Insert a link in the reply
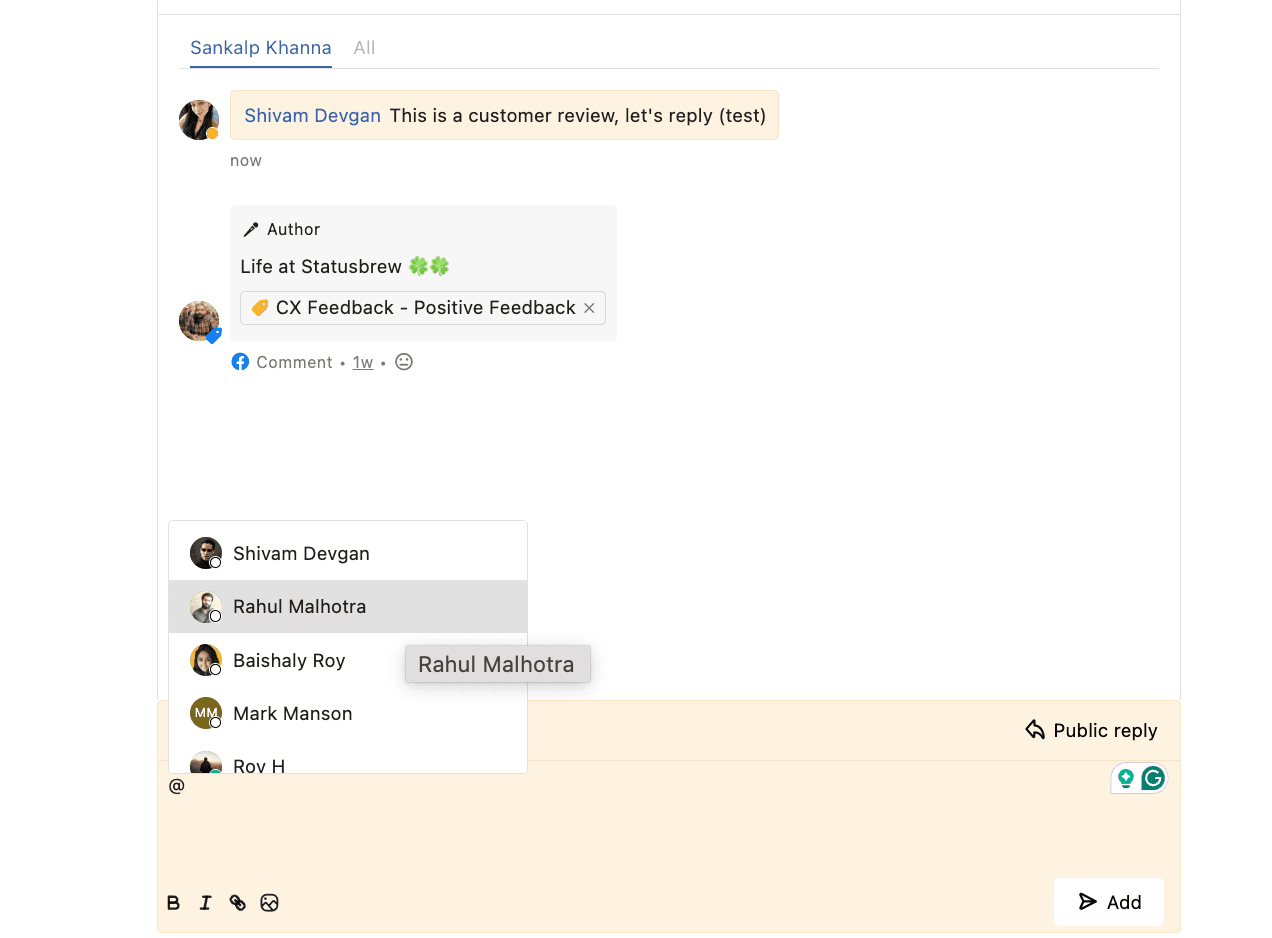The height and width of the screenshot is (938, 1272). pos(237,903)
